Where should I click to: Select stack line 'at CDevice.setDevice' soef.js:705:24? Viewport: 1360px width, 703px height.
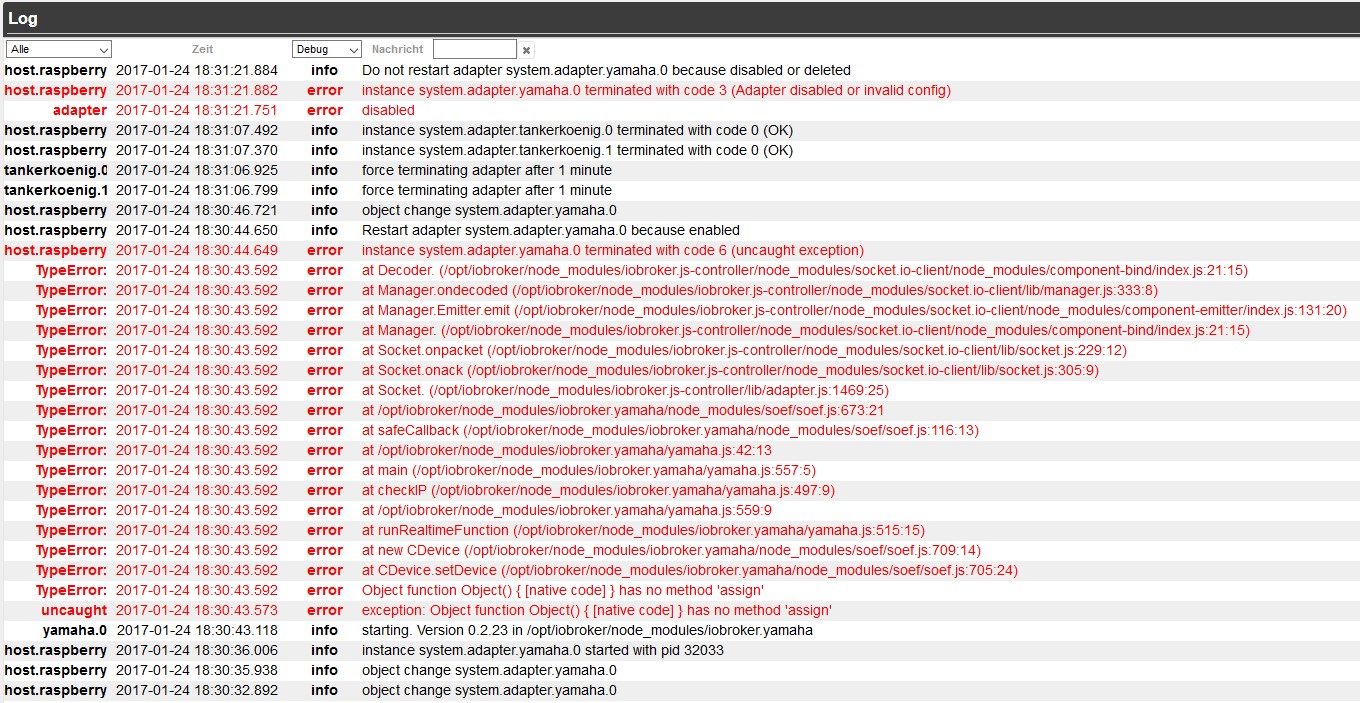[690, 571]
